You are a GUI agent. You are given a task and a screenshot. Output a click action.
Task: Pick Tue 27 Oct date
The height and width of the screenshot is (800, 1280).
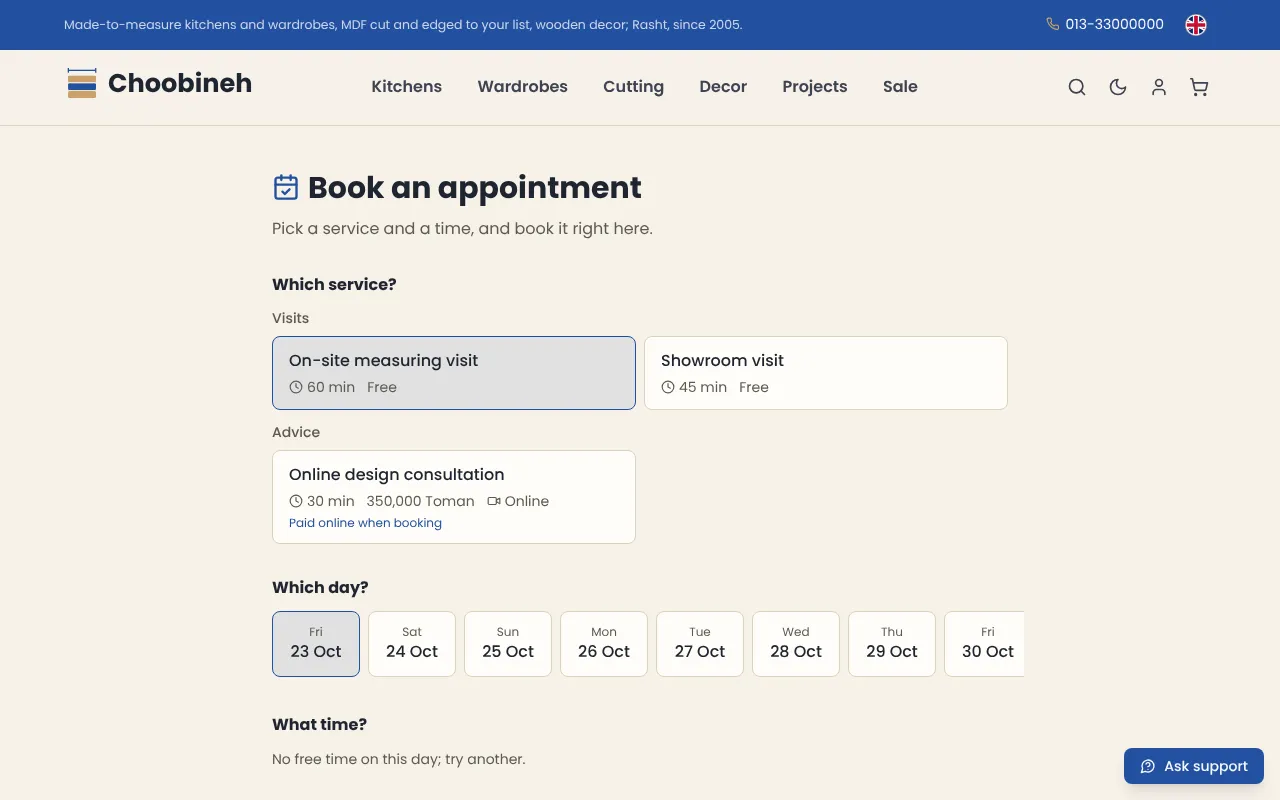(x=700, y=644)
